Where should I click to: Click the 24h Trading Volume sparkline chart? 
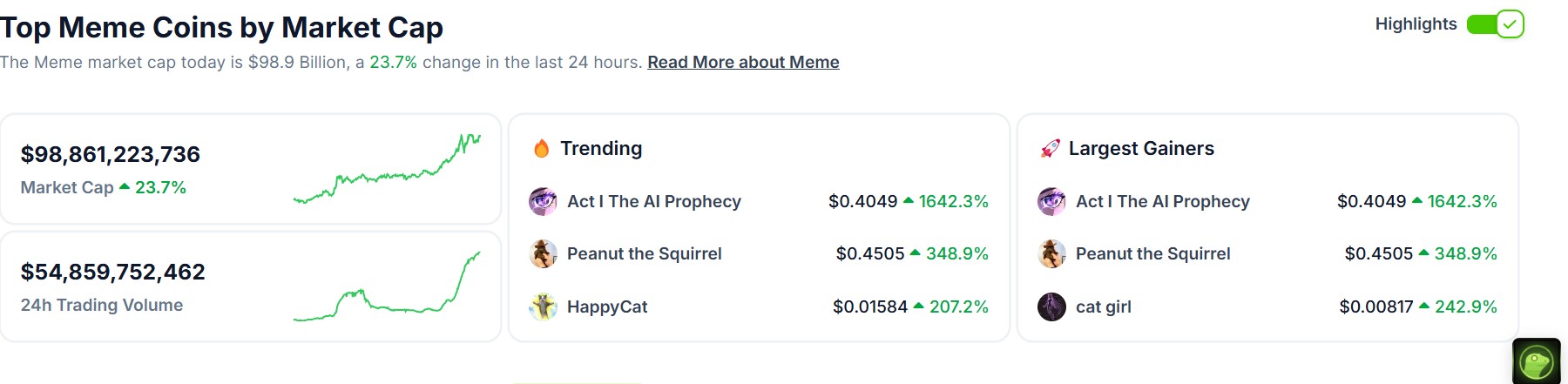pos(387,286)
